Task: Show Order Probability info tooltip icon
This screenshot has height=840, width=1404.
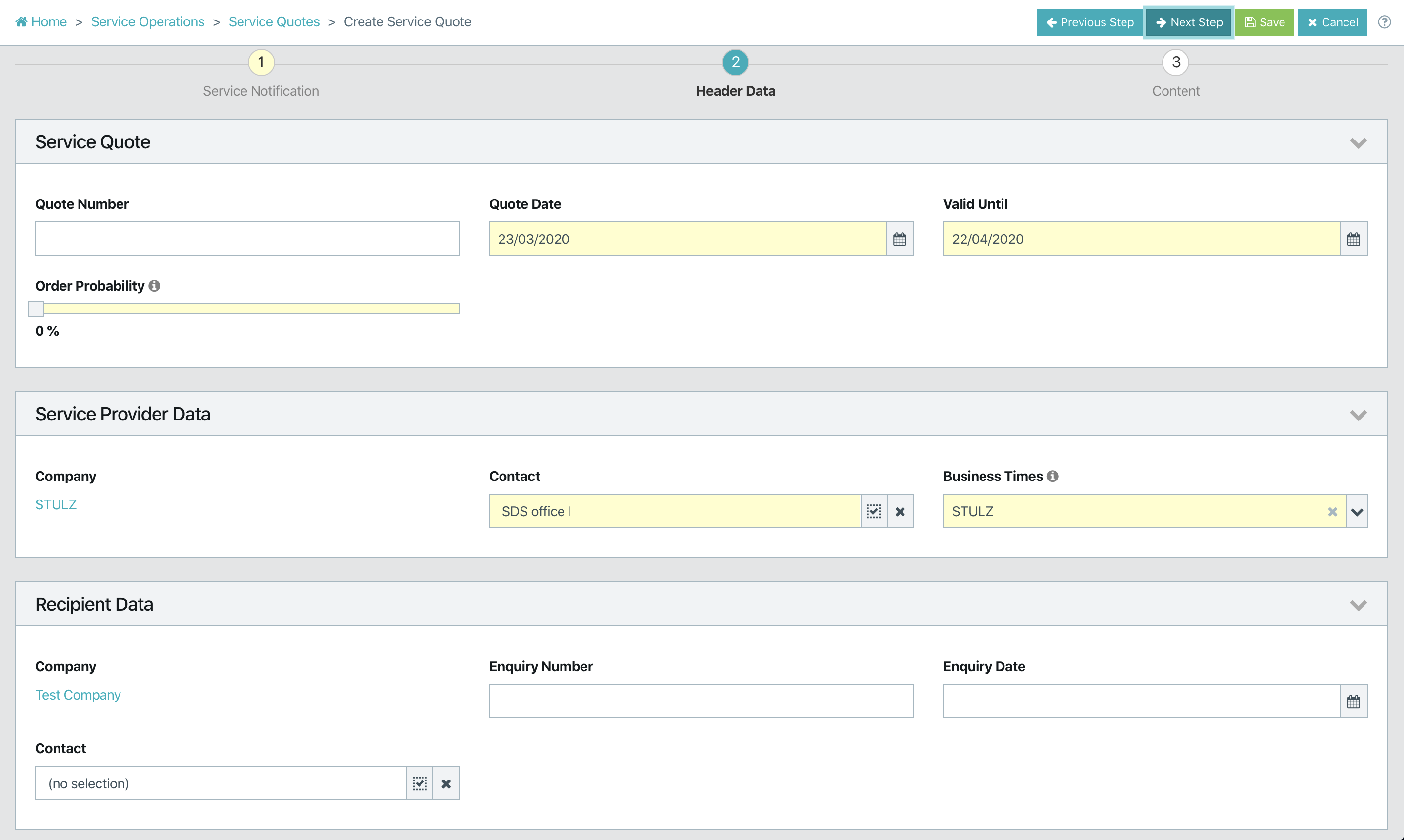Action: coord(154,286)
